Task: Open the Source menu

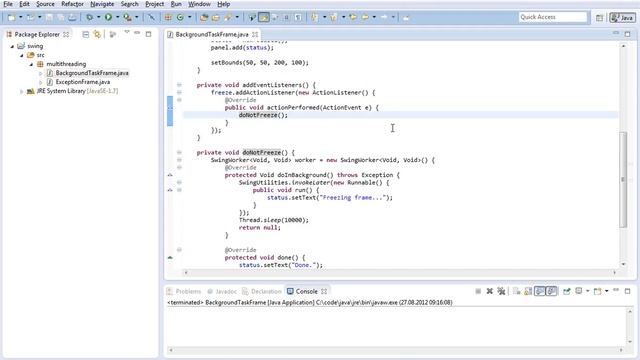Action: tap(45, 4)
